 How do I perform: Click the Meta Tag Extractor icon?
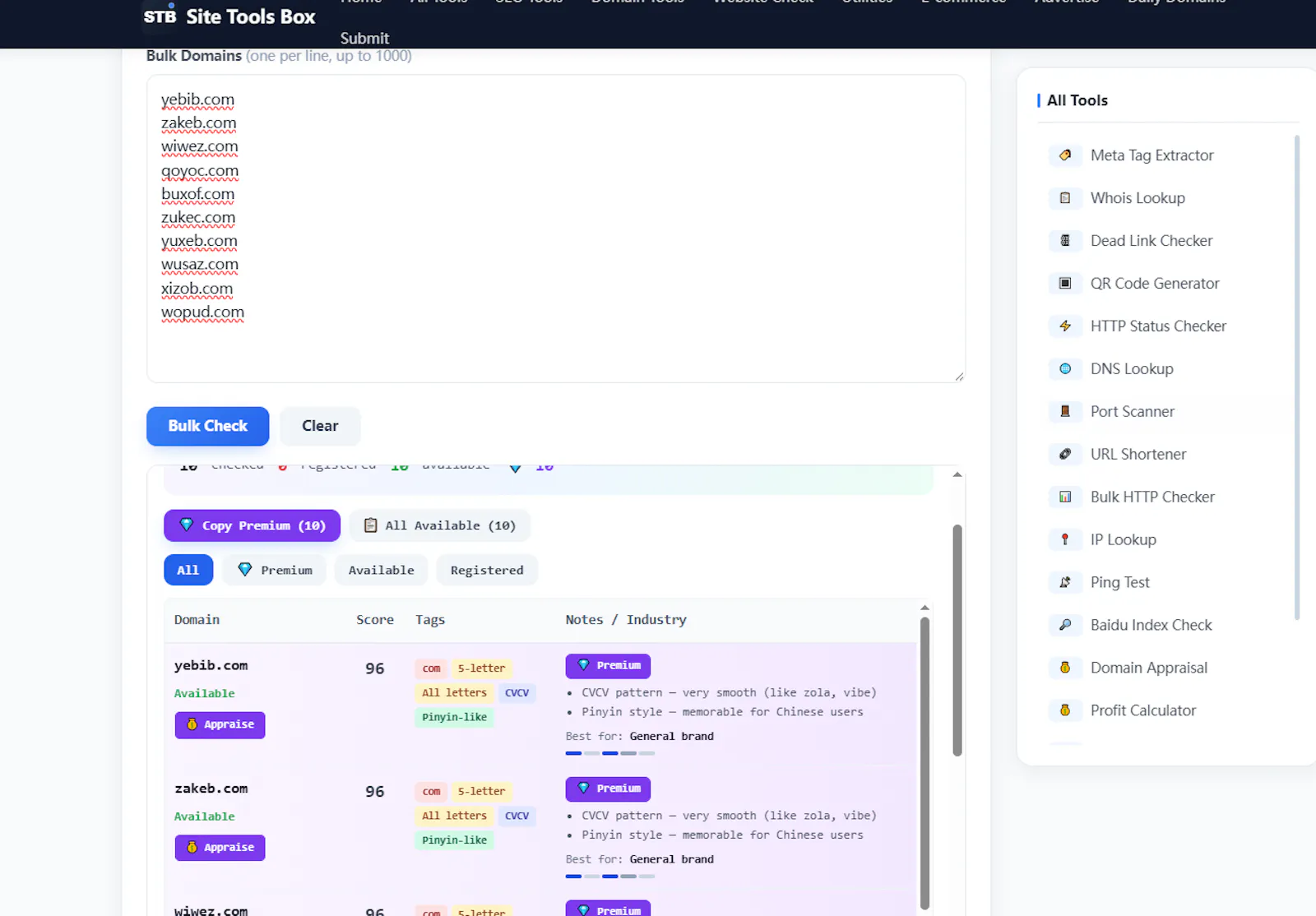coord(1065,155)
